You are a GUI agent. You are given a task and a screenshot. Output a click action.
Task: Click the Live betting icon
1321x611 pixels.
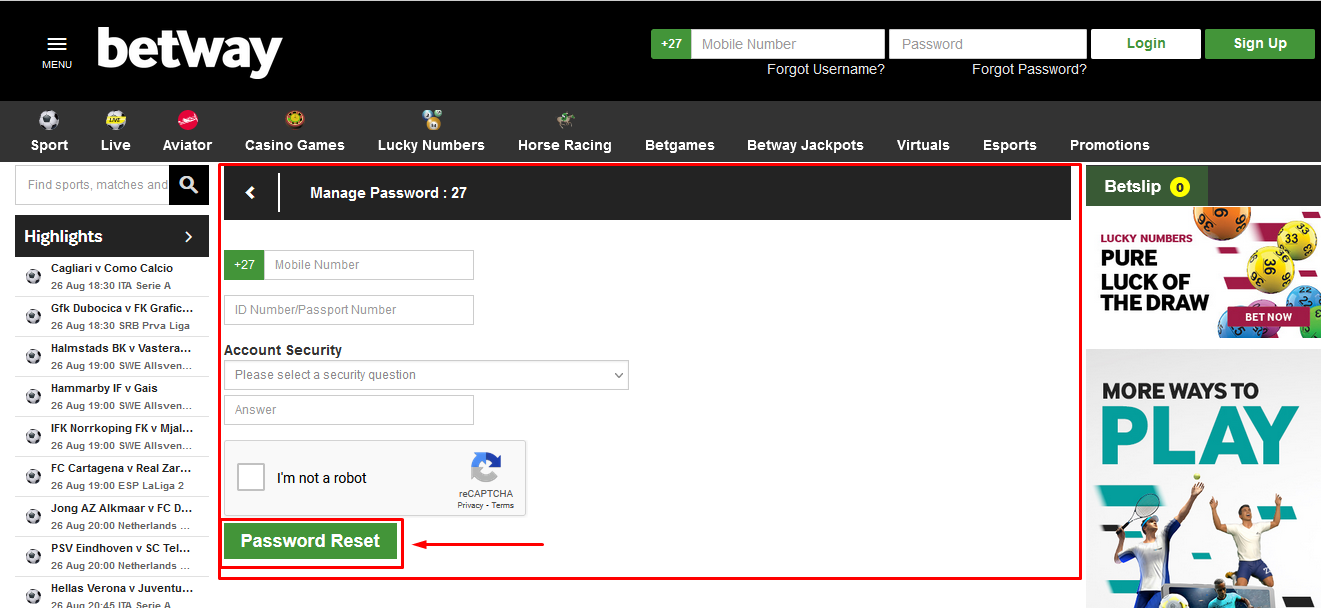point(115,120)
